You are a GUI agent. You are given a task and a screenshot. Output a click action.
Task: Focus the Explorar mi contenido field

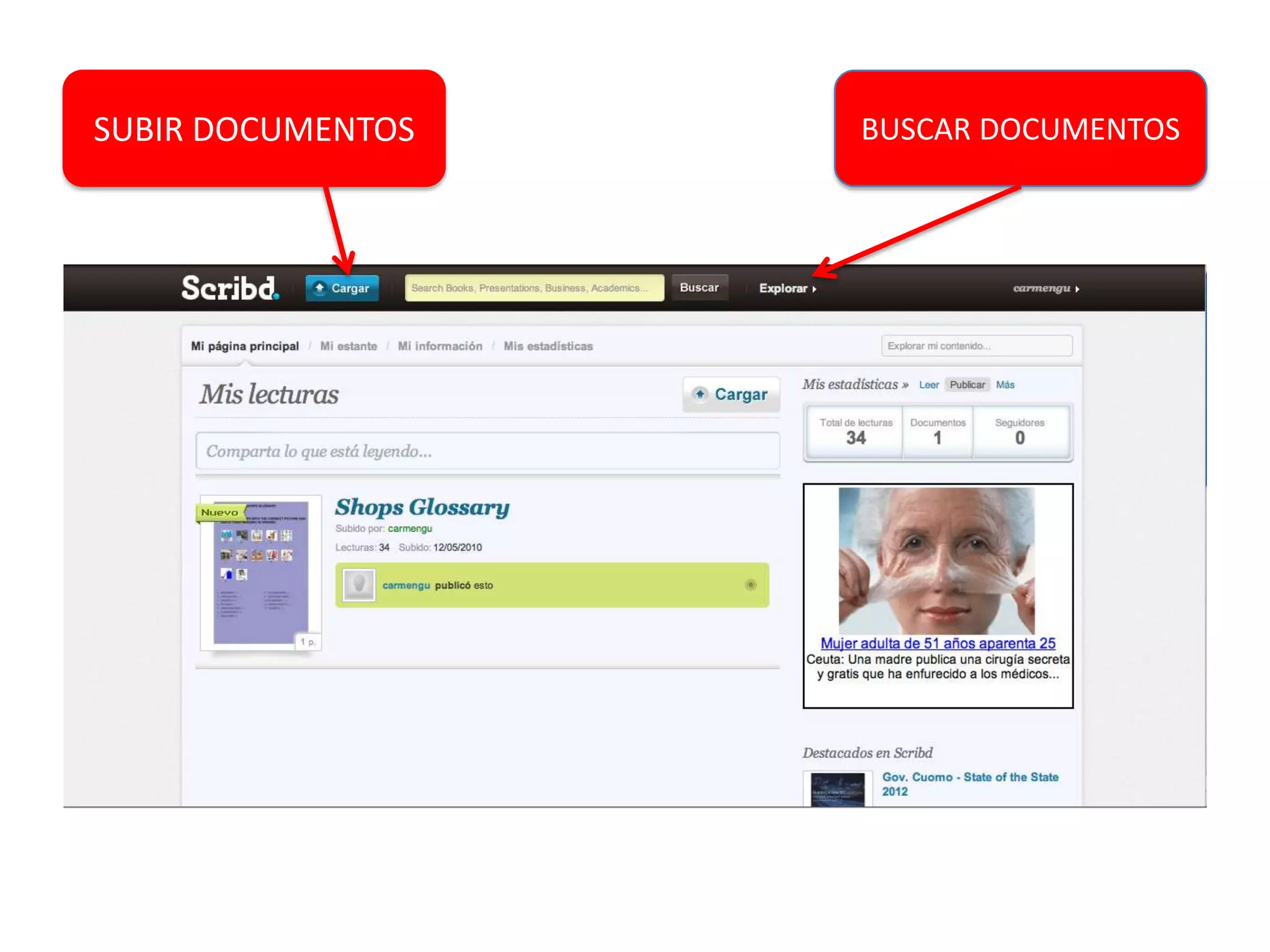click(976, 346)
